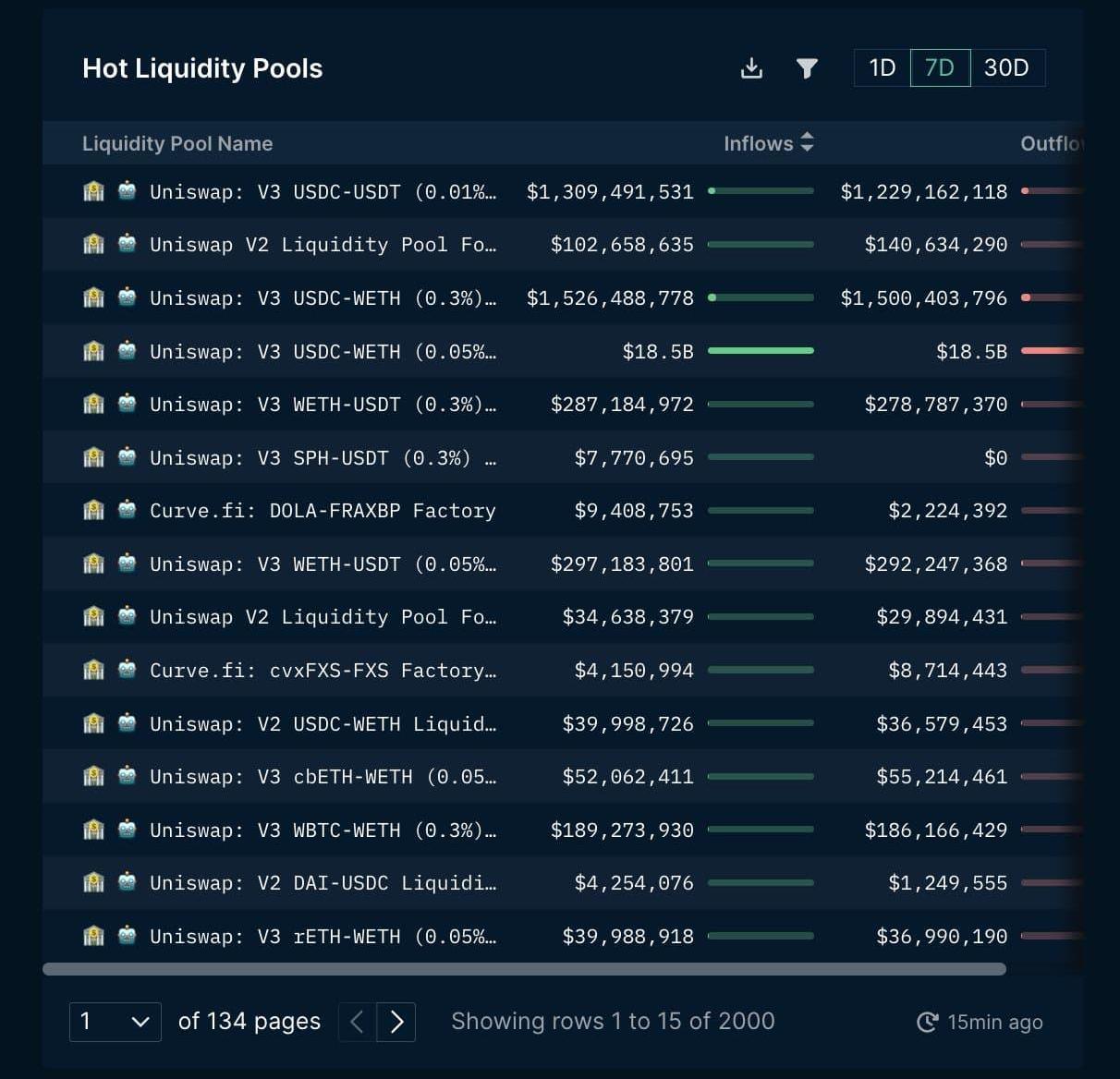The height and width of the screenshot is (1079, 1120).
Task: Open Uniswap V3 cbETH-WETH pool name
Action: click(323, 777)
